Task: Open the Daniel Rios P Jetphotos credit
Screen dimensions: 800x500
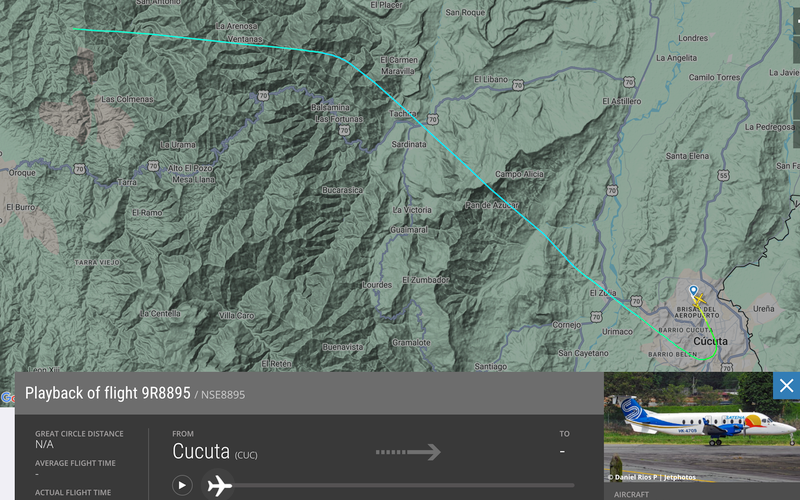Action: (652, 477)
